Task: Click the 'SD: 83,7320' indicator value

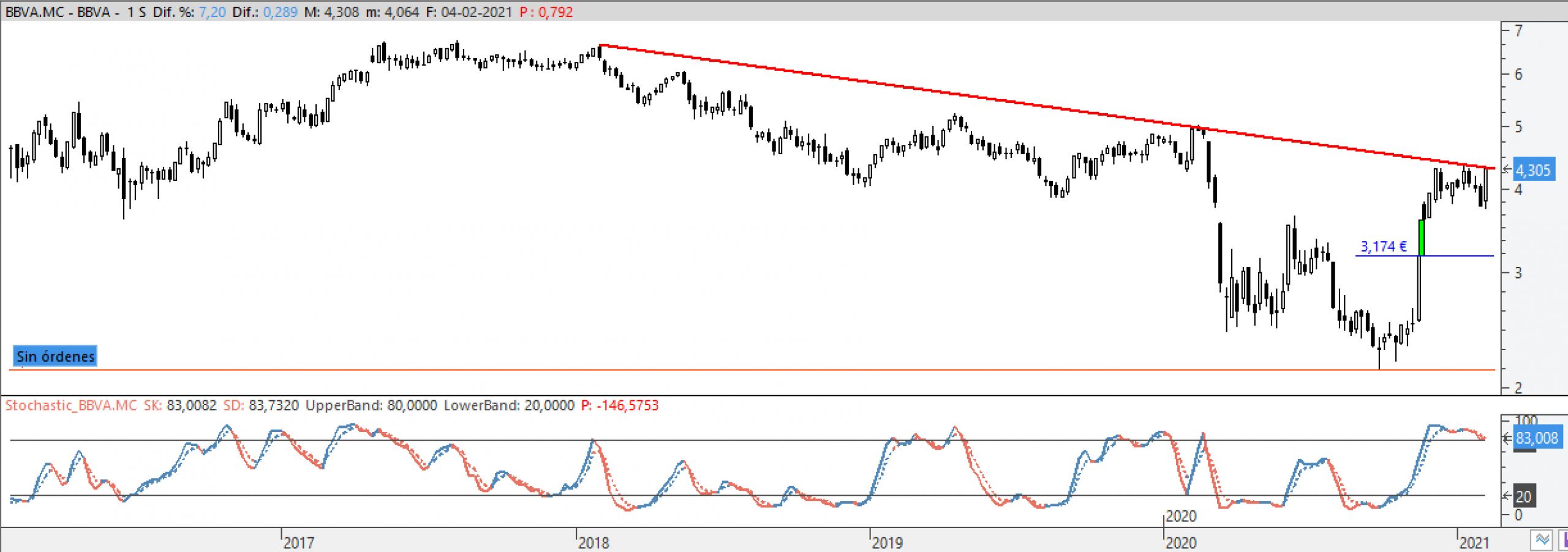Action: click(261, 405)
